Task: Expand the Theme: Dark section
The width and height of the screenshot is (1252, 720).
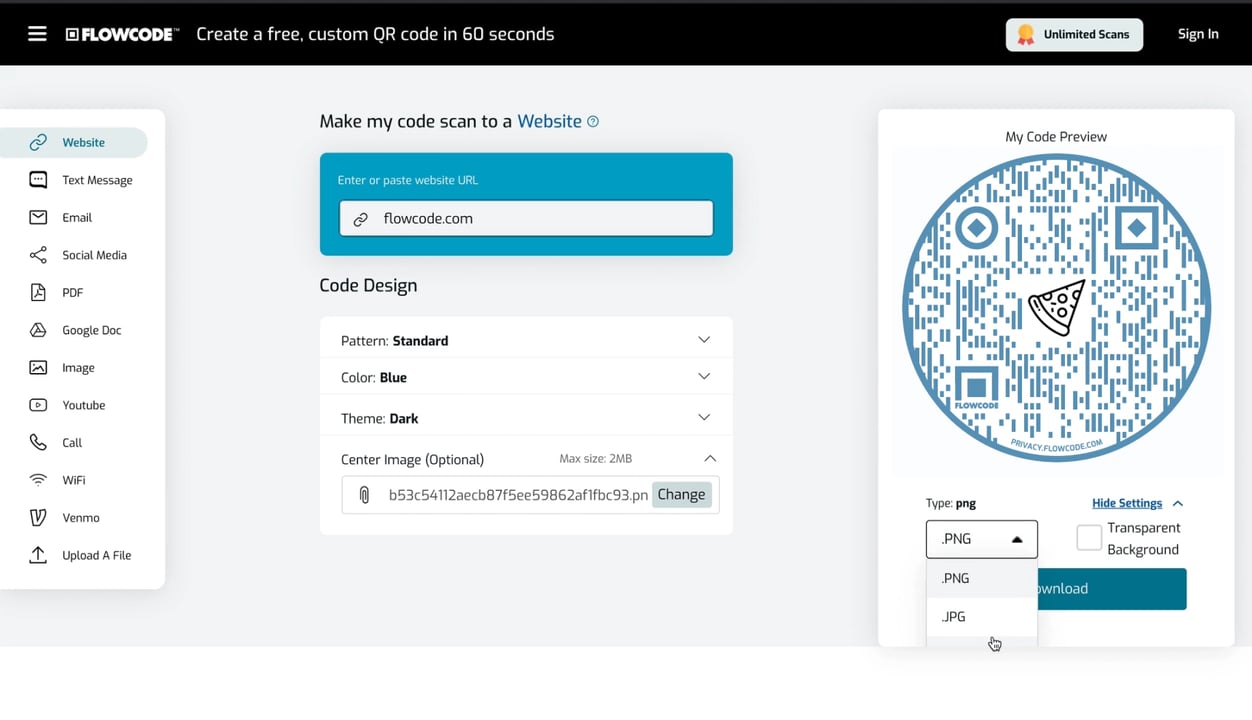Action: 704,418
